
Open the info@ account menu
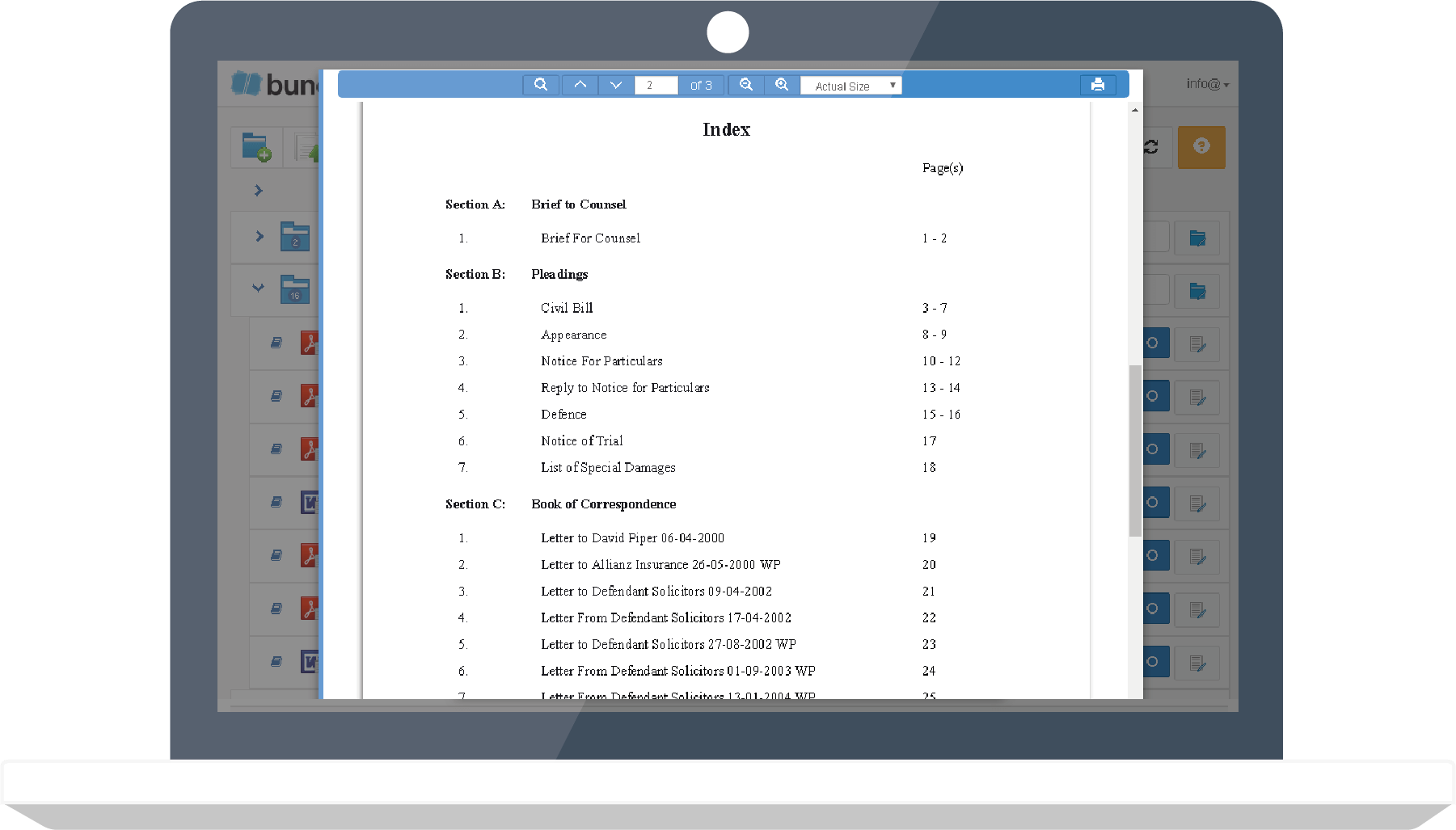(x=1206, y=83)
